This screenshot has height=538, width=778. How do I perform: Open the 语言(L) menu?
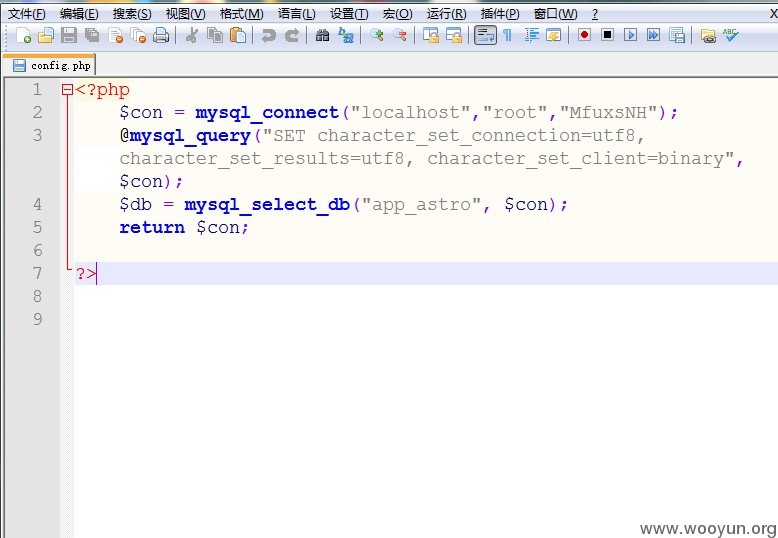(x=296, y=14)
